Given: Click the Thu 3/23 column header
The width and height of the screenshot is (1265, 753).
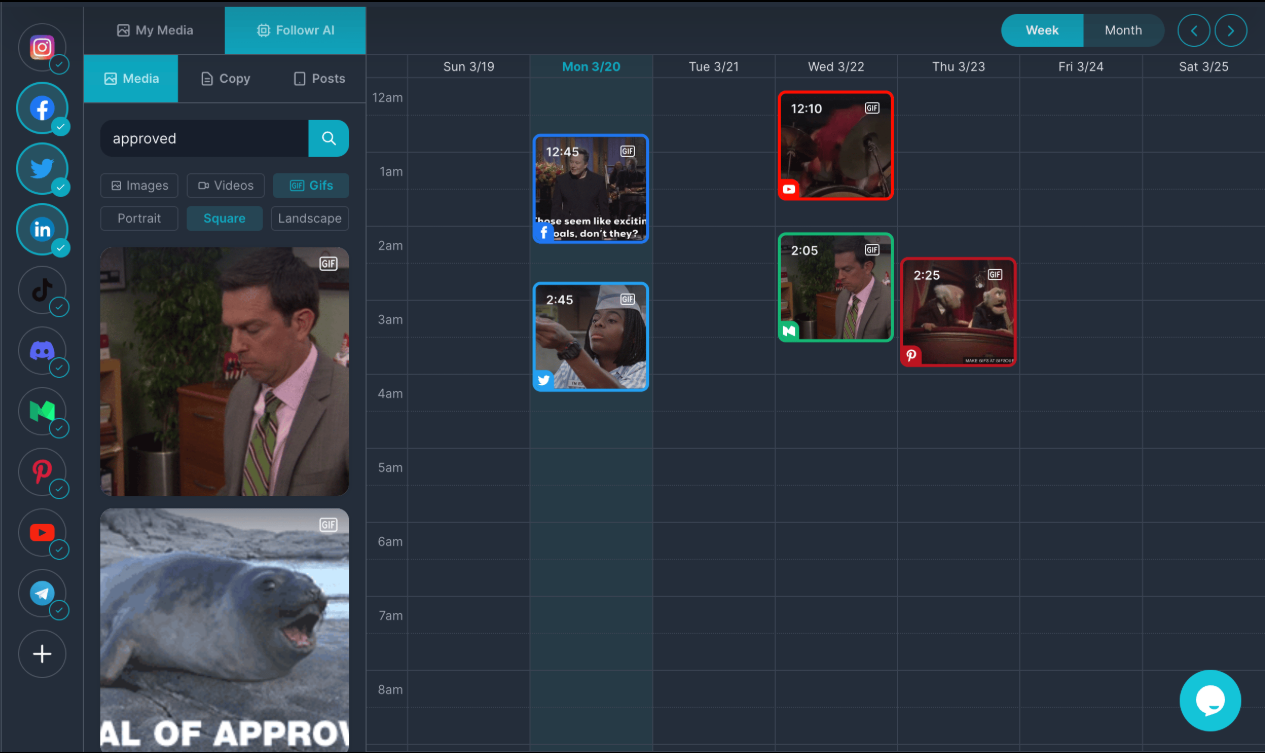Looking at the screenshot, I should 958,66.
